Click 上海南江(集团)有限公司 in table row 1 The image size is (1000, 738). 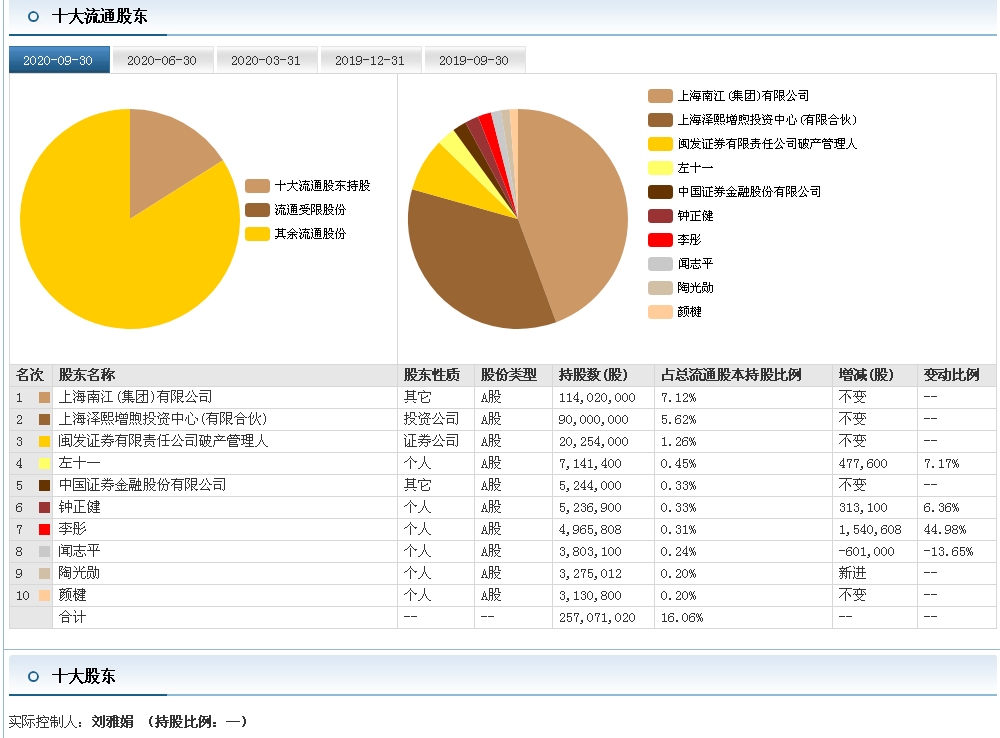135,397
